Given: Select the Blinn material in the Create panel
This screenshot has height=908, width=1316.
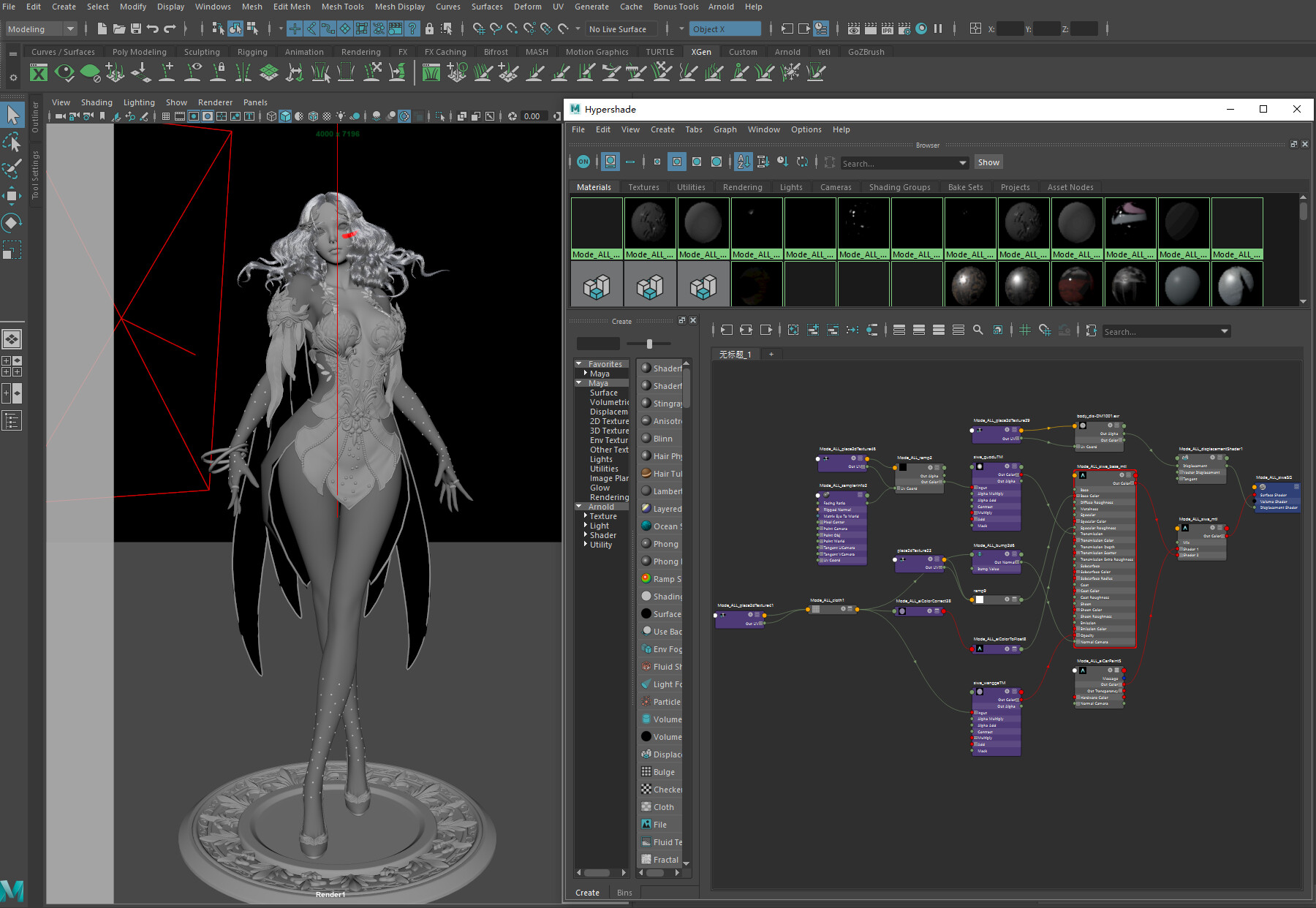Looking at the screenshot, I should pyautogui.click(x=662, y=438).
